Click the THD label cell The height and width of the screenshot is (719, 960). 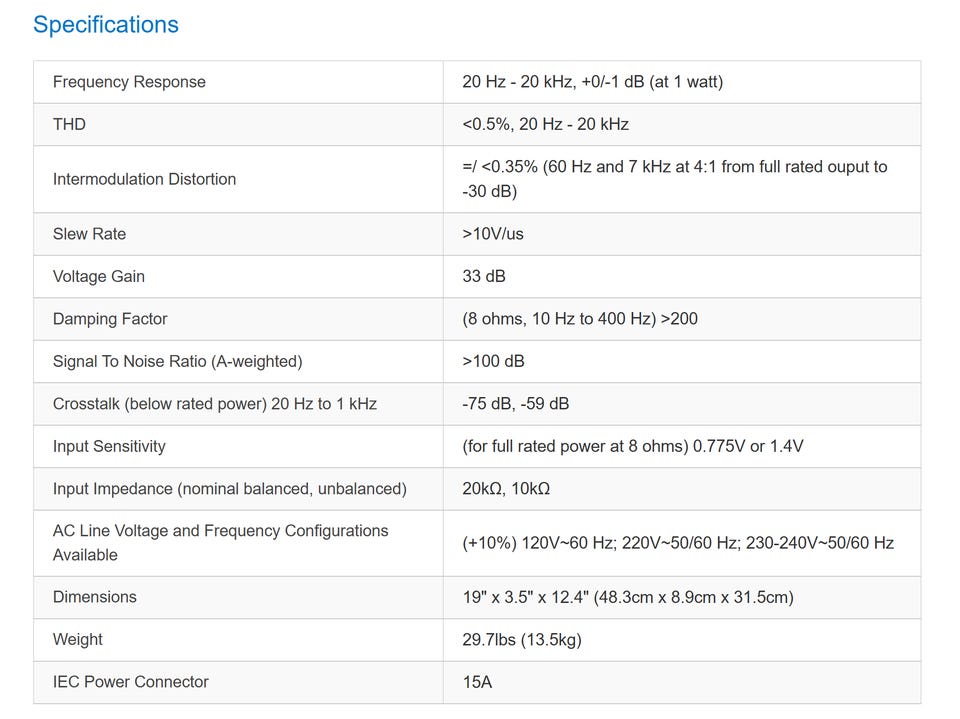click(69, 124)
